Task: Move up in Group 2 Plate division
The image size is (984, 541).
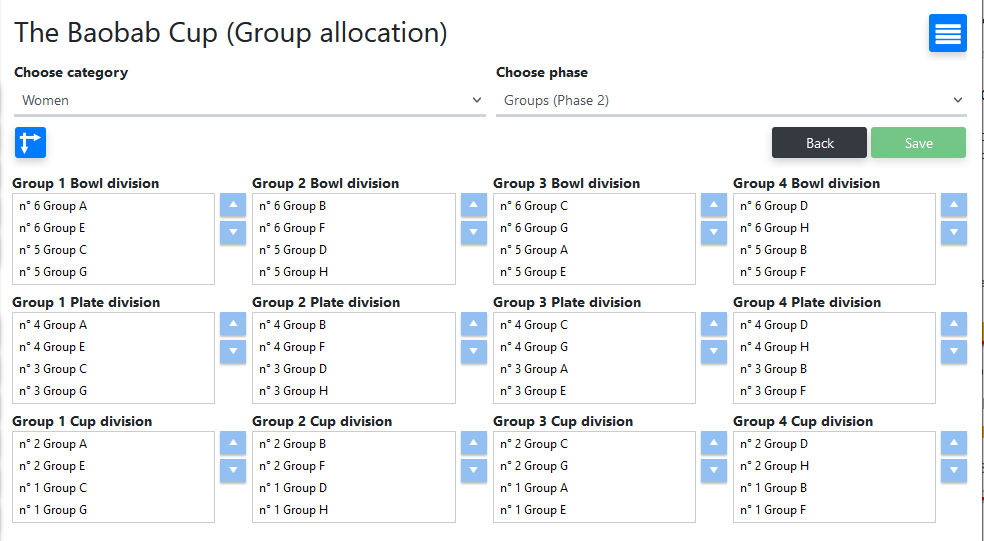Action: 473,324
